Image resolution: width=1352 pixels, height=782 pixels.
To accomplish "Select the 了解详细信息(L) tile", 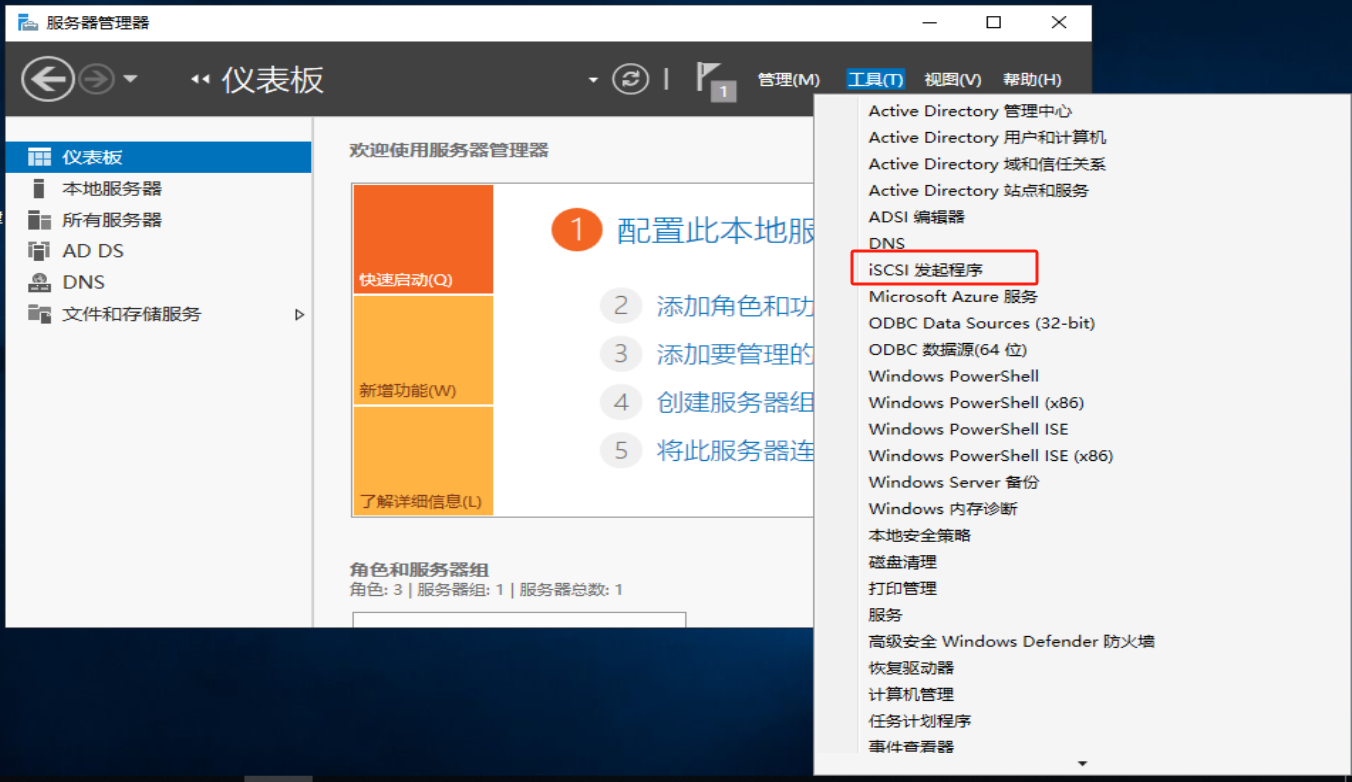I will [x=423, y=461].
